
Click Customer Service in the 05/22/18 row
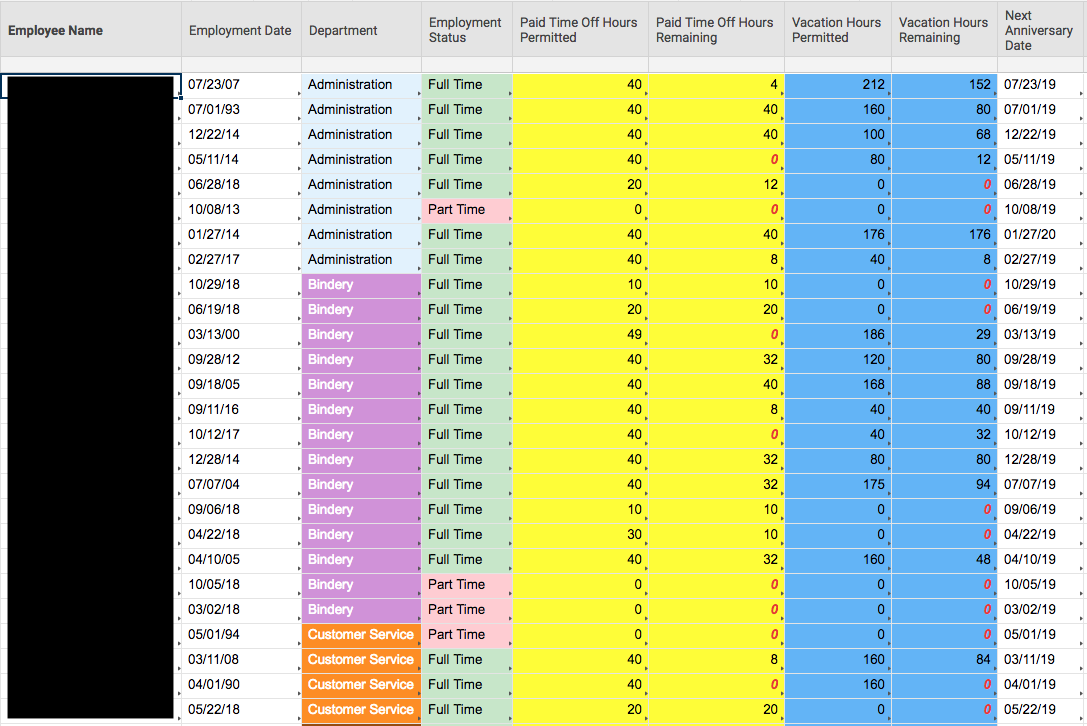(361, 709)
